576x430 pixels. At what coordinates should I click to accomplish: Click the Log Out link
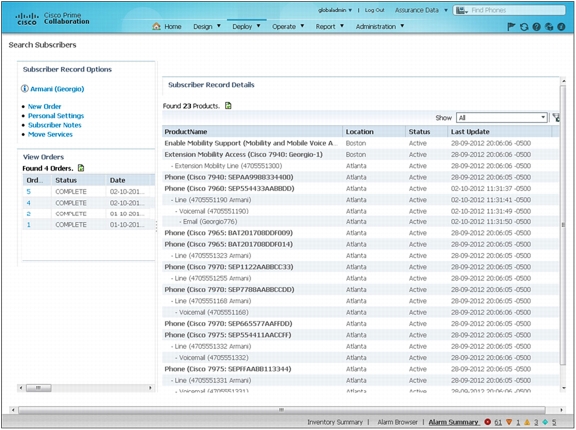[x=374, y=10]
